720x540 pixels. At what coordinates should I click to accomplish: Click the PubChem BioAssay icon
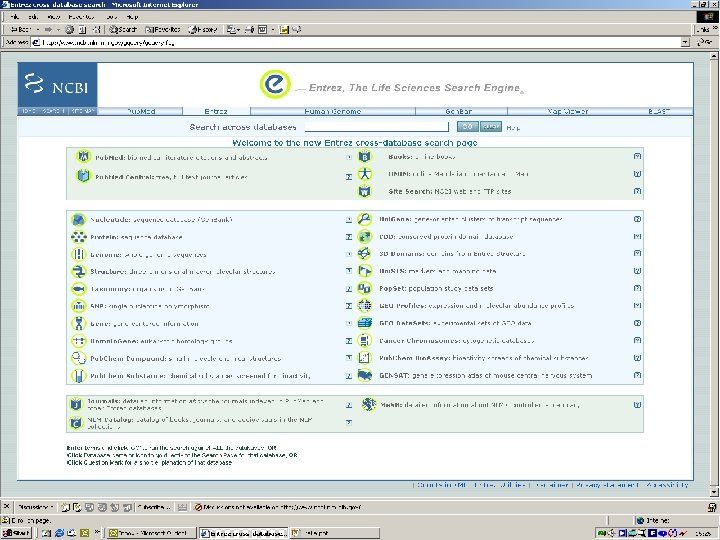coord(365,357)
